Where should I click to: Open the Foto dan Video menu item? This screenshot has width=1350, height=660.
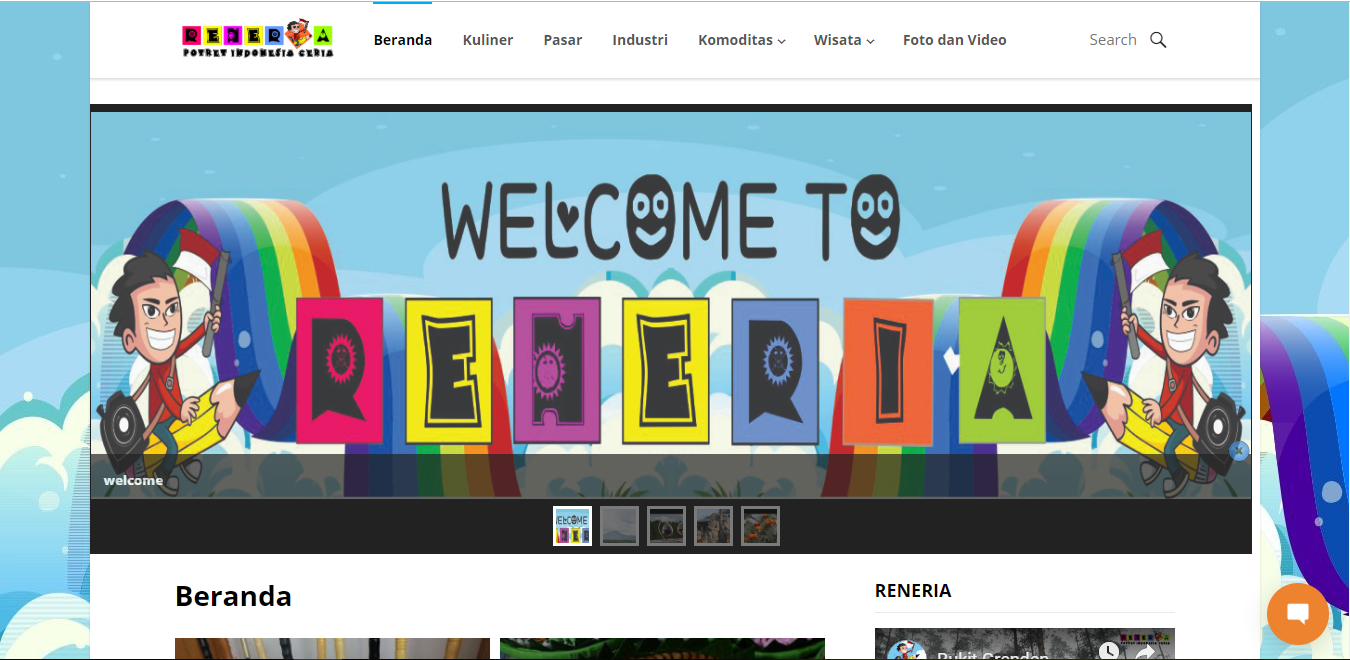pos(955,40)
